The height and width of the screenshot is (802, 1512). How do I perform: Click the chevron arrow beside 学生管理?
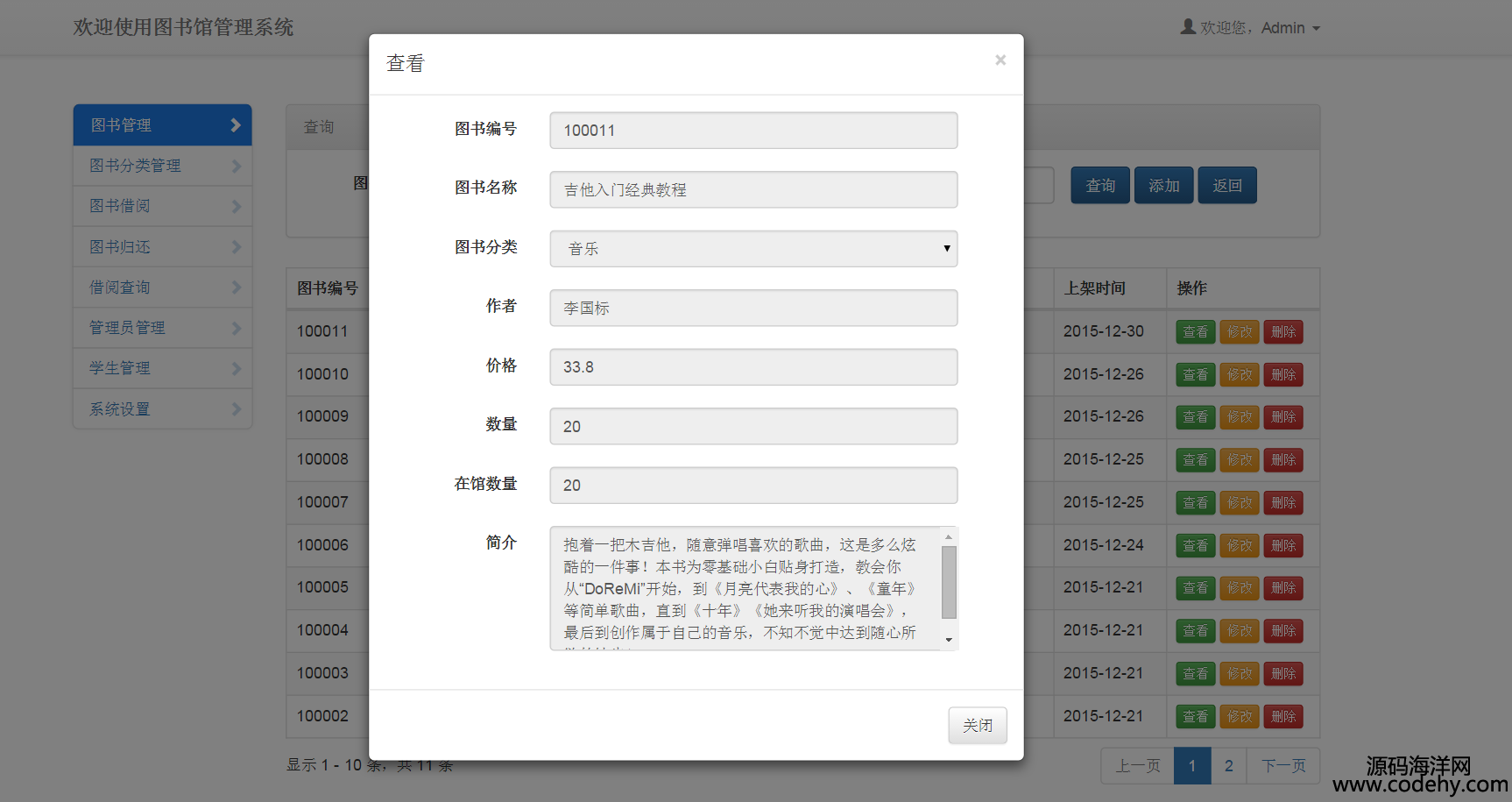coord(236,368)
